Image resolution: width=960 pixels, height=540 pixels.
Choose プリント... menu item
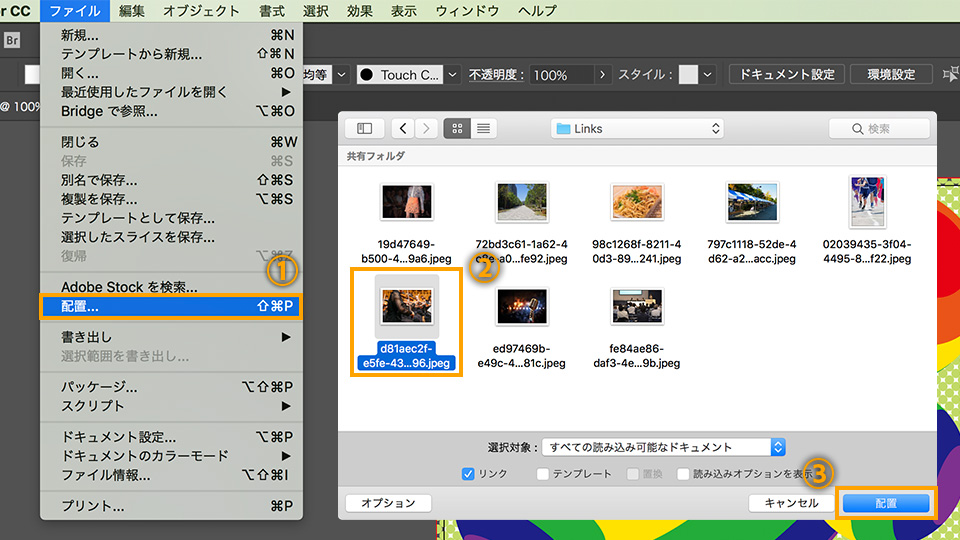point(171,506)
